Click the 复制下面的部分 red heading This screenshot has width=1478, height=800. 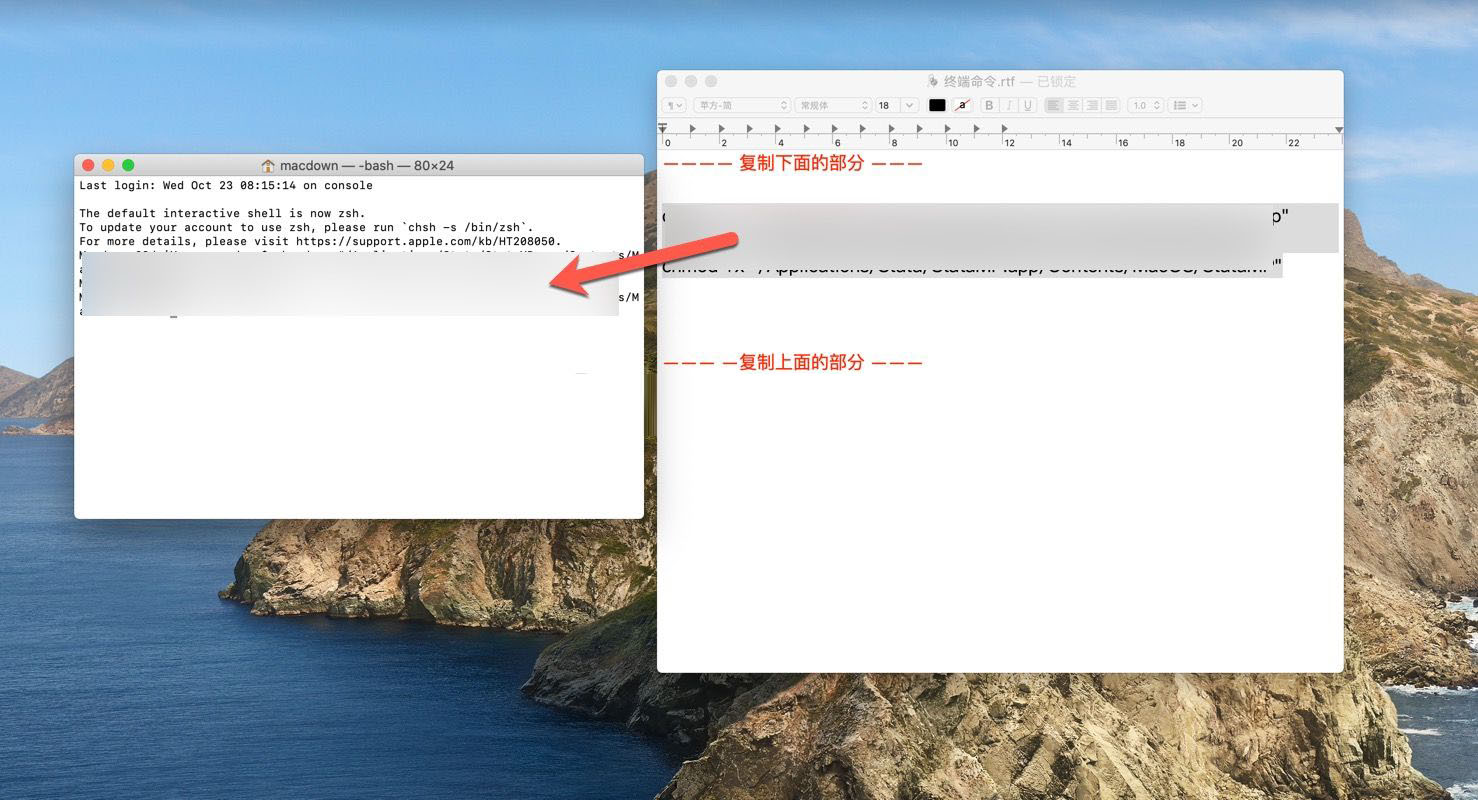click(801, 163)
